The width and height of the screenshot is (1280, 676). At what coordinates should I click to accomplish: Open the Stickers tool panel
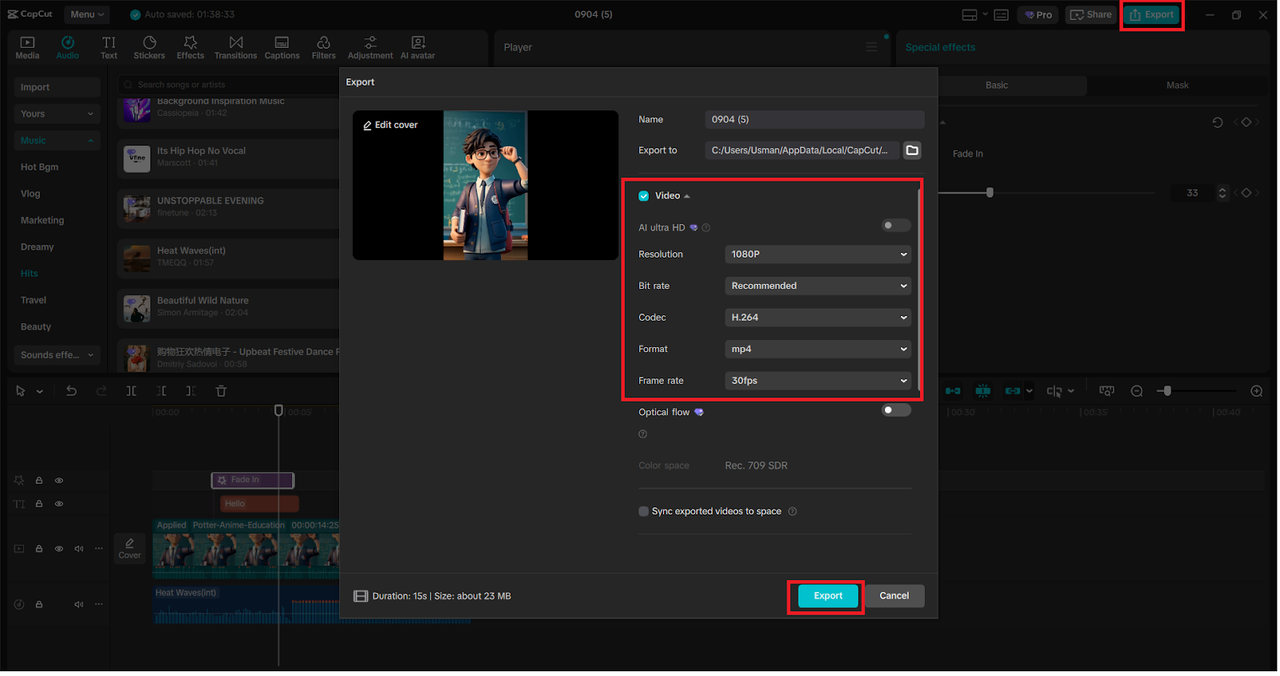[149, 47]
